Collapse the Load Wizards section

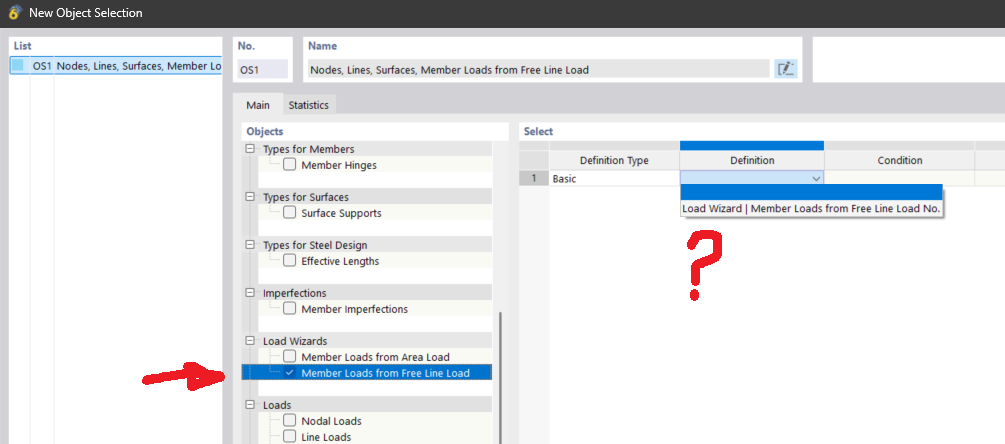point(251,341)
